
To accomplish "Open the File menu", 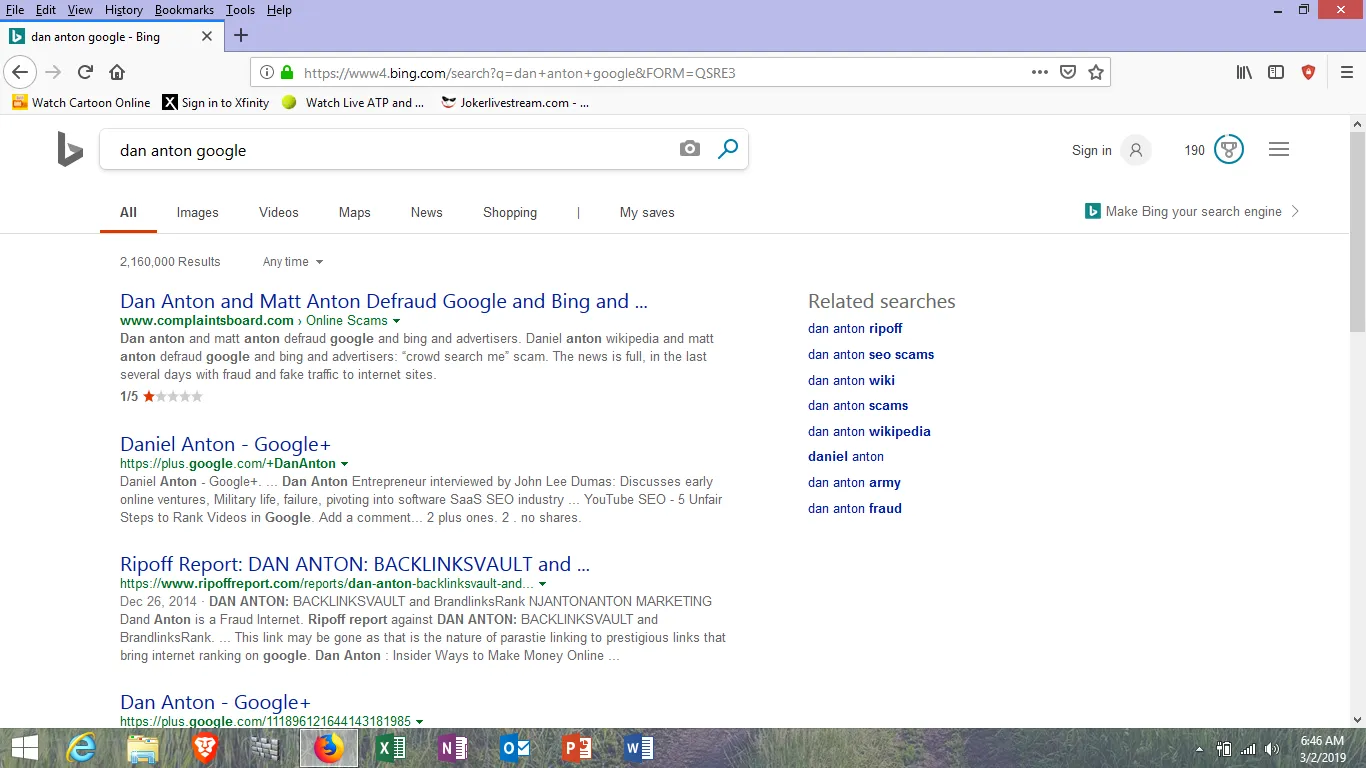I will 15,10.
